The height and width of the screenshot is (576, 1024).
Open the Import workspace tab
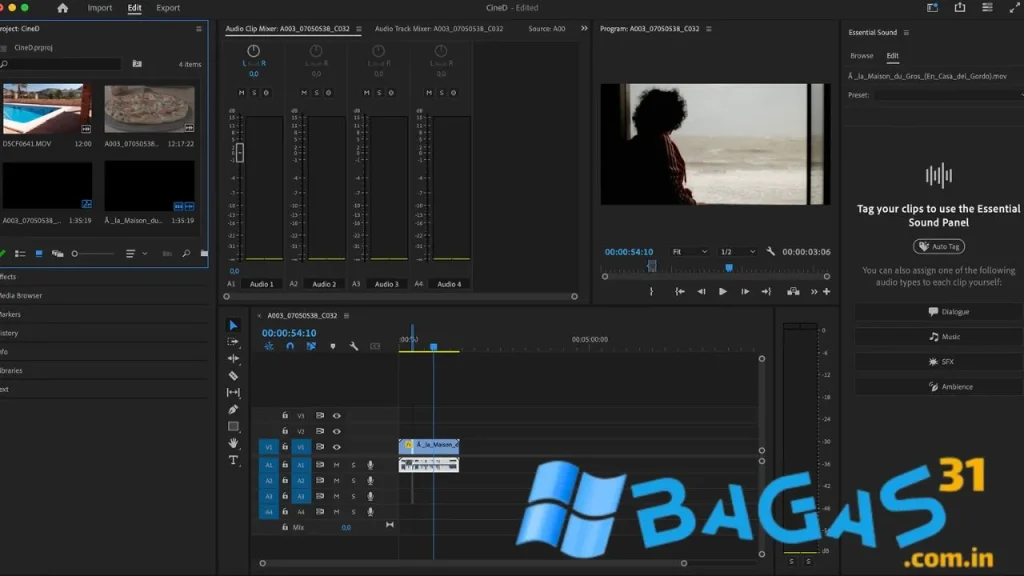pos(100,8)
